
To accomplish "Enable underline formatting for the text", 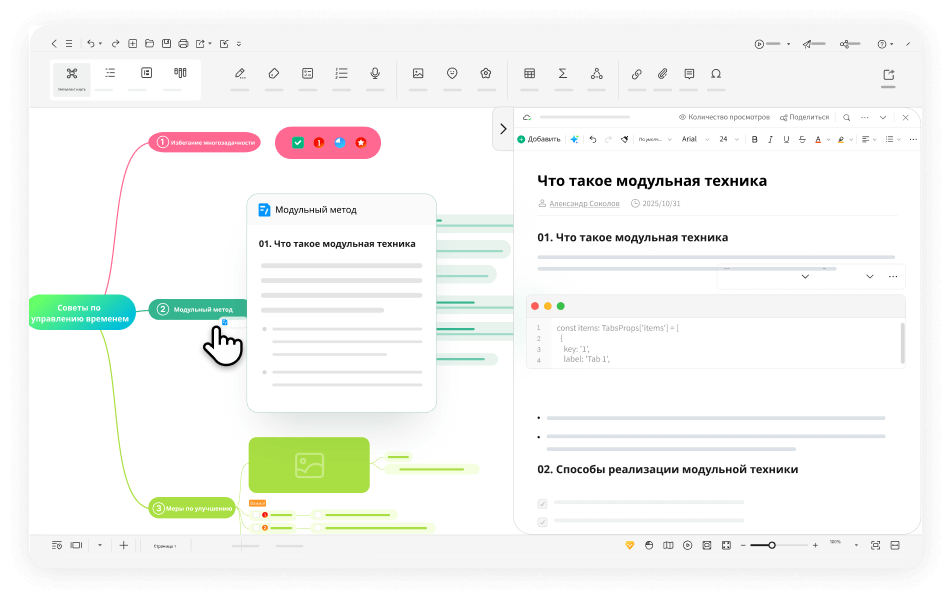I will (x=788, y=139).
